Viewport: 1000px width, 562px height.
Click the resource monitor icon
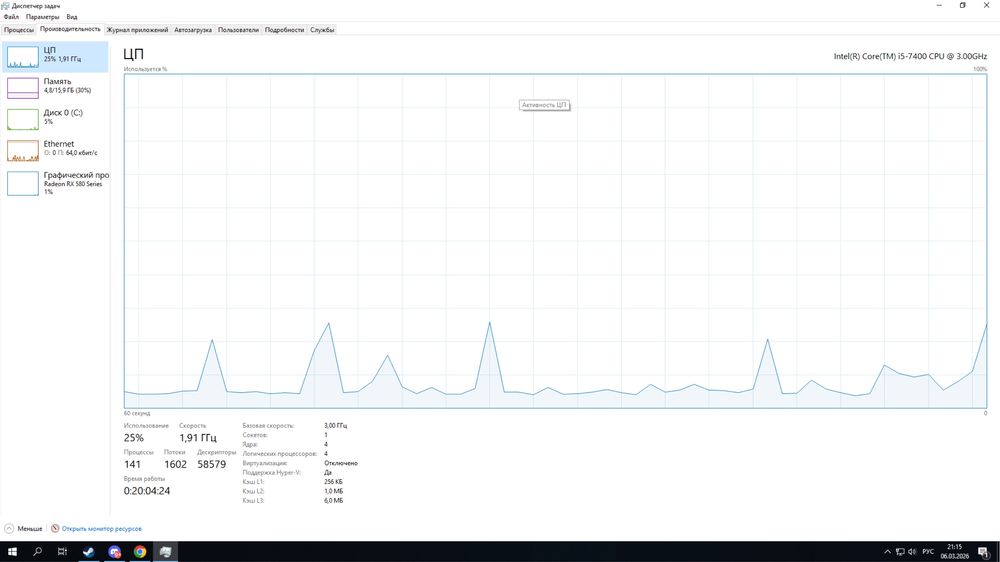55,528
